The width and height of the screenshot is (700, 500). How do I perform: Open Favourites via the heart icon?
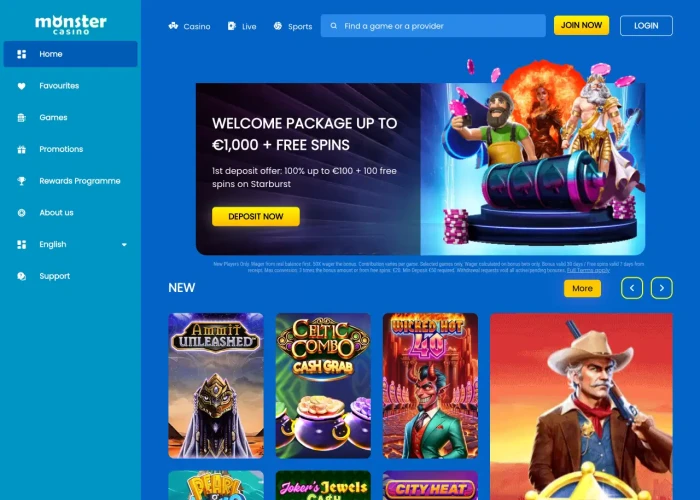pos(21,86)
